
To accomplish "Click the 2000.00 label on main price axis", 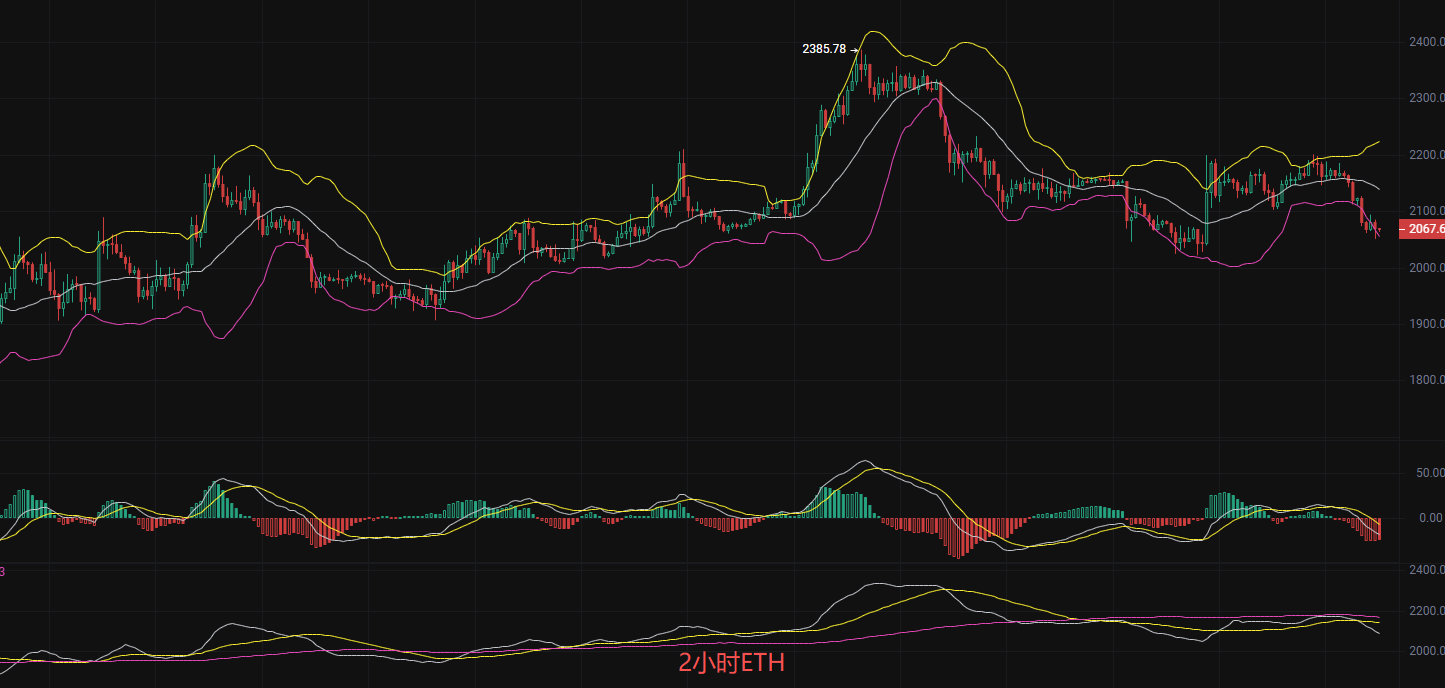I will point(1425,268).
